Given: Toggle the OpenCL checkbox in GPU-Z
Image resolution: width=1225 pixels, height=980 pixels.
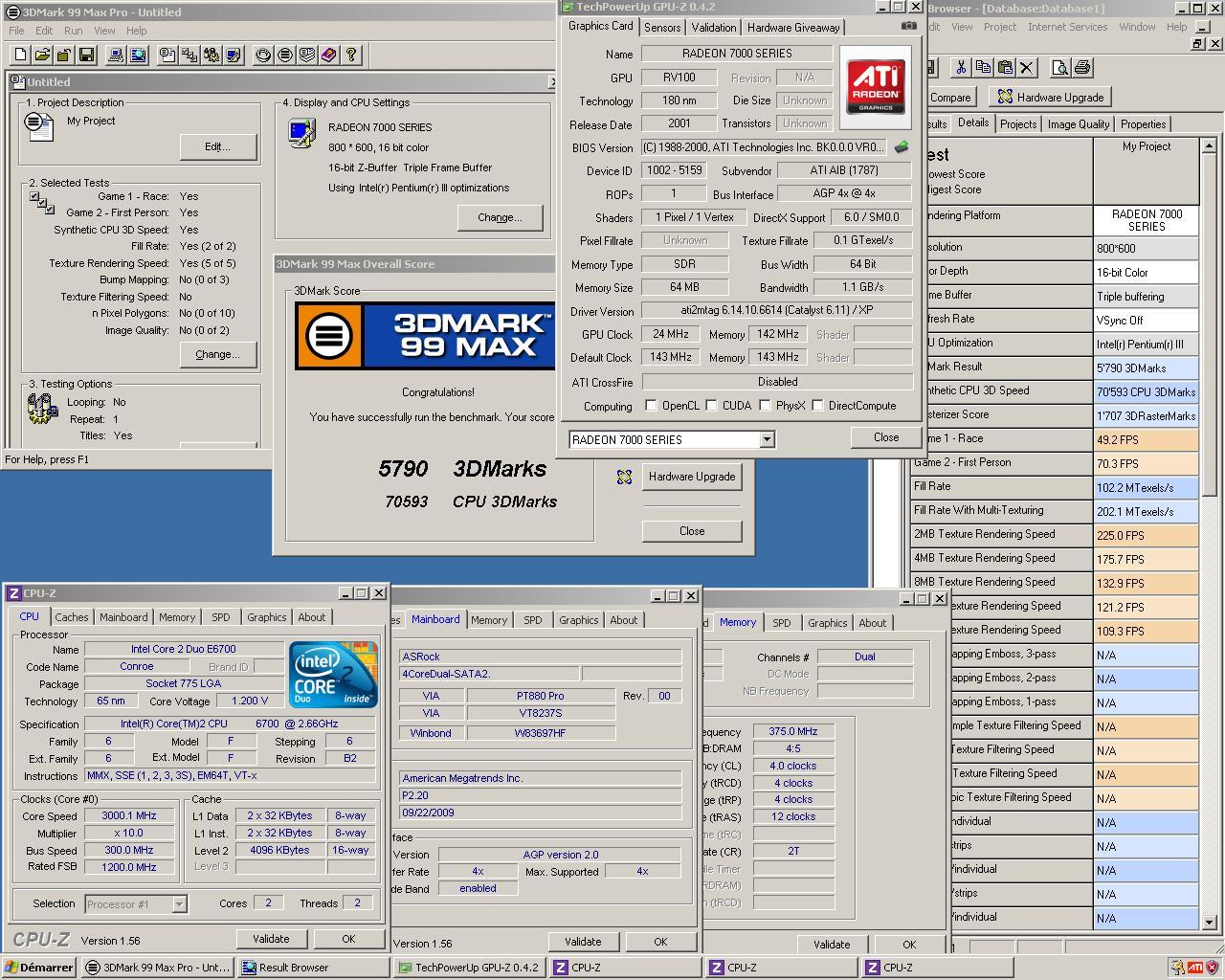Looking at the screenshot, I should (651, 406).
